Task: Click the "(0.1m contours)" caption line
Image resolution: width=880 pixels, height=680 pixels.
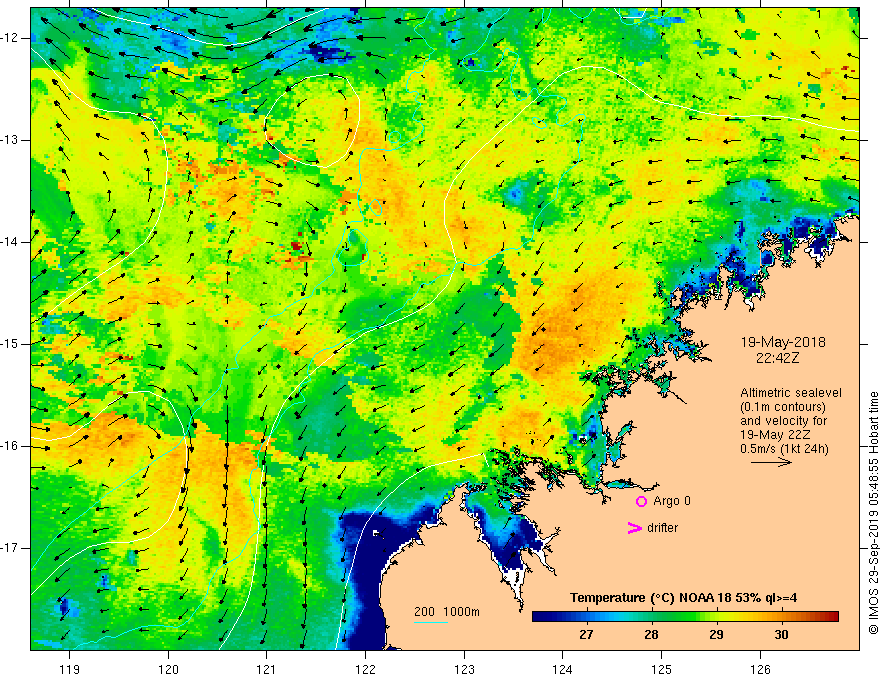Action: [783, 407]
